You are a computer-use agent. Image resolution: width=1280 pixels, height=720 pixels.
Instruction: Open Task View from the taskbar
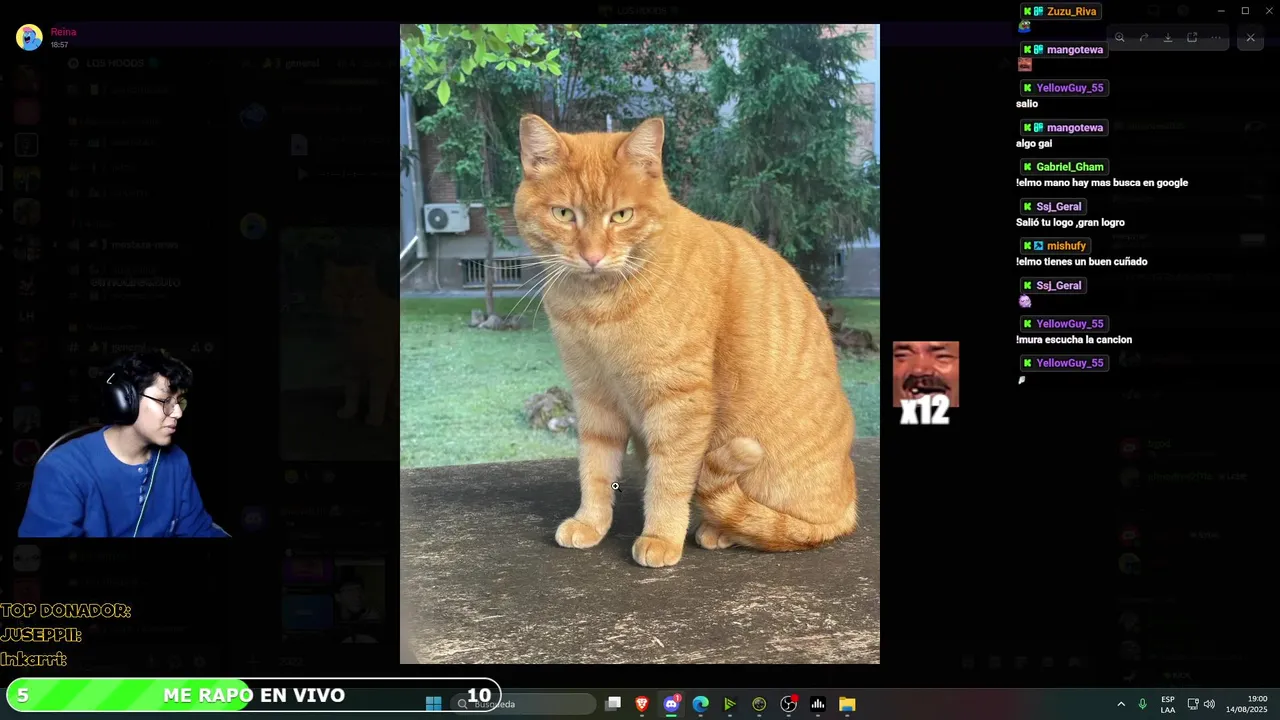point(613,704)
